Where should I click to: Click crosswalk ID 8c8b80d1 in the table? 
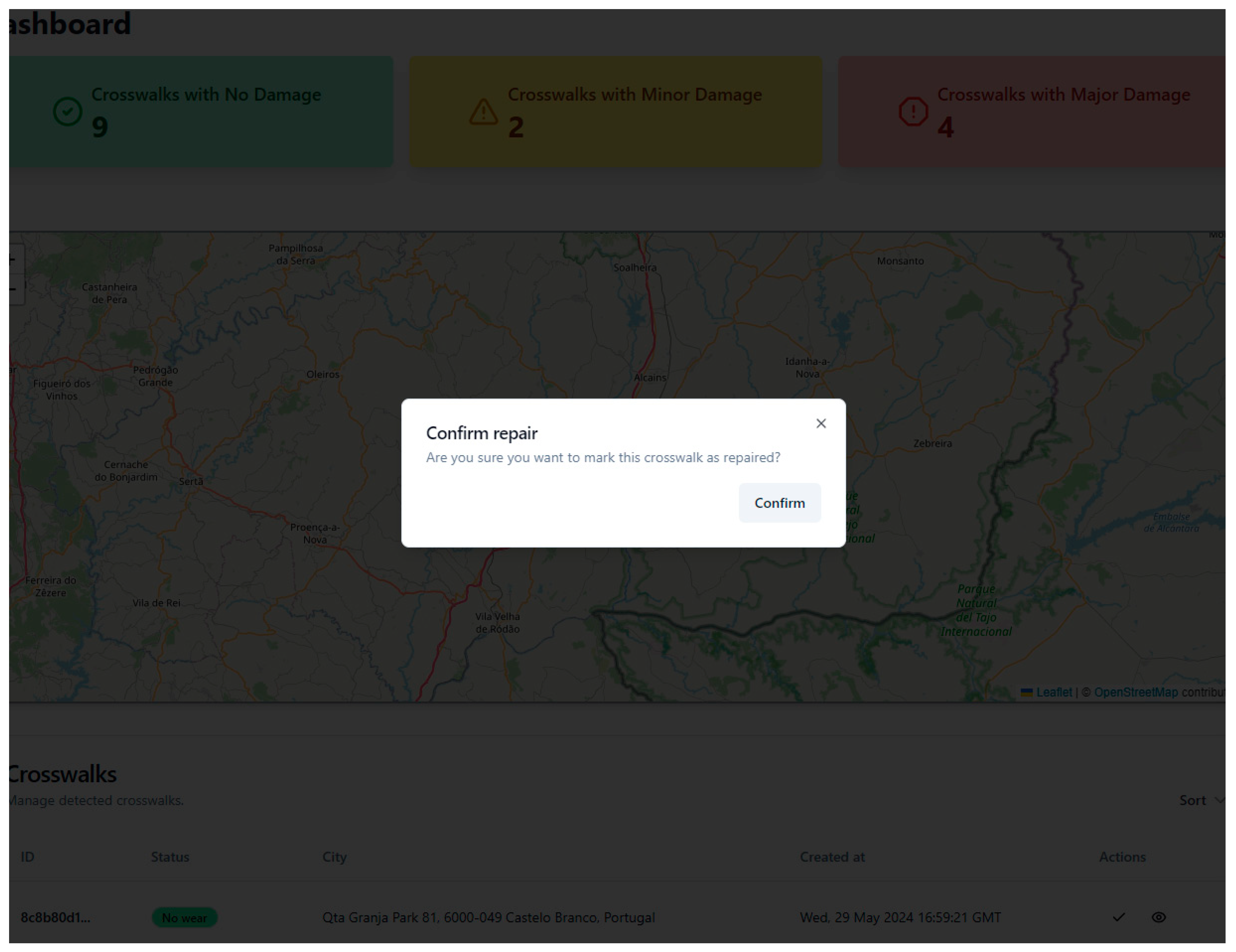(x=55, y=917)
